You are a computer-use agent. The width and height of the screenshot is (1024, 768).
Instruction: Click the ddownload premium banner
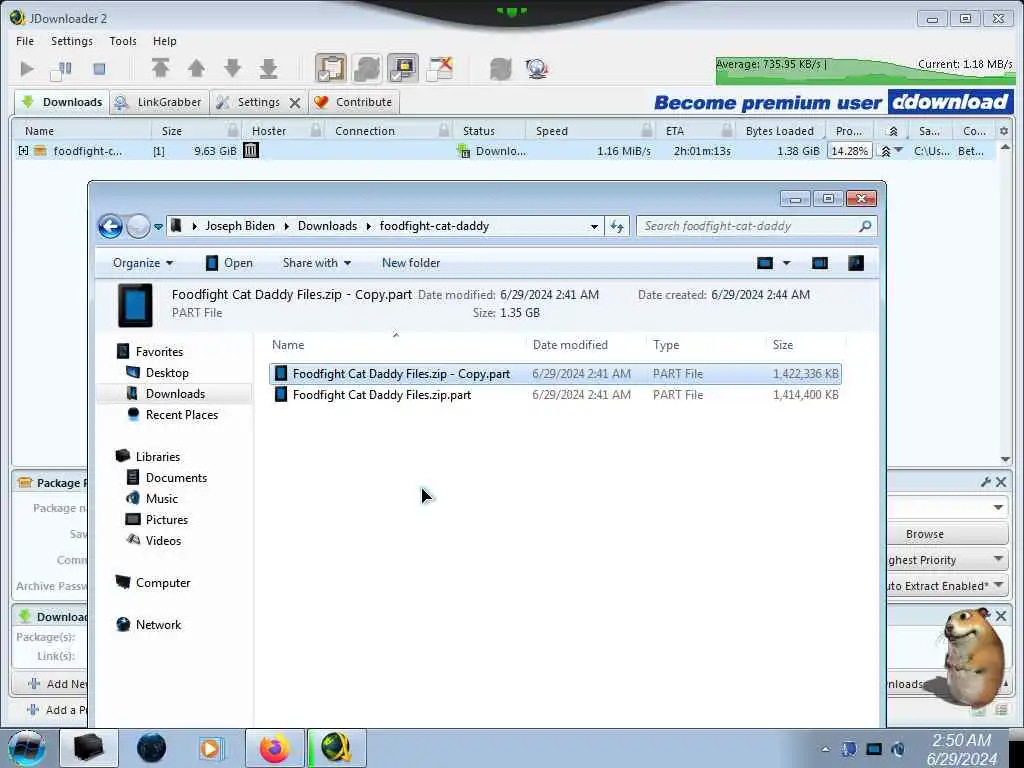tap(833, 102)
